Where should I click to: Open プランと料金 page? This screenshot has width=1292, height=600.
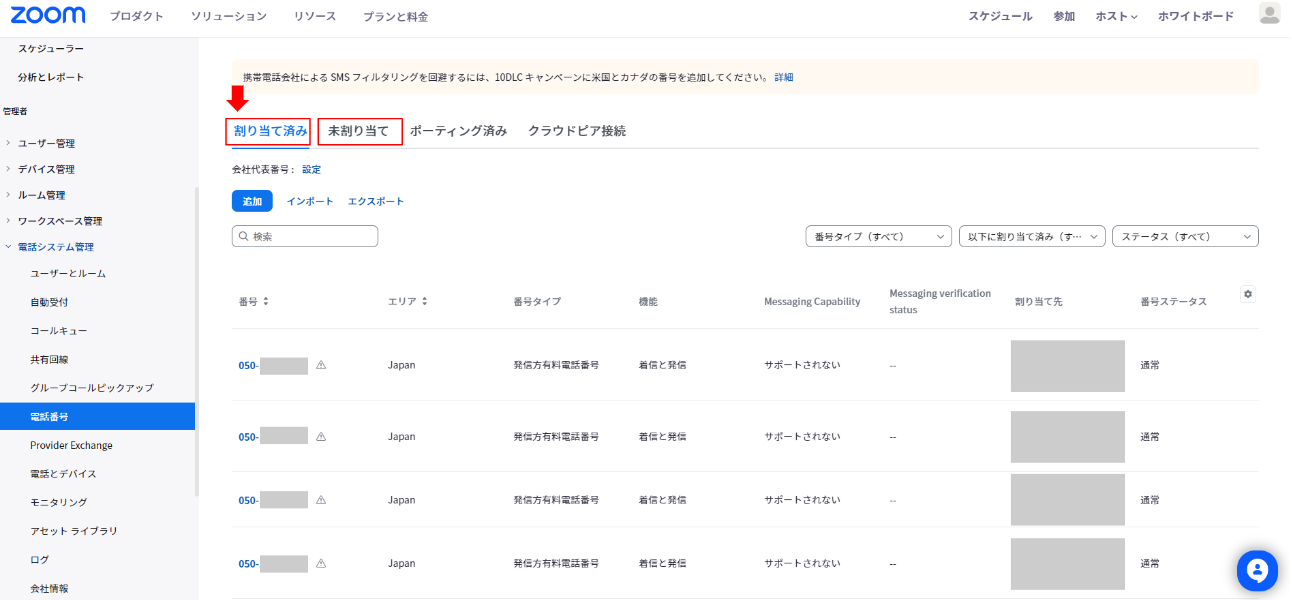coord(395,16)
